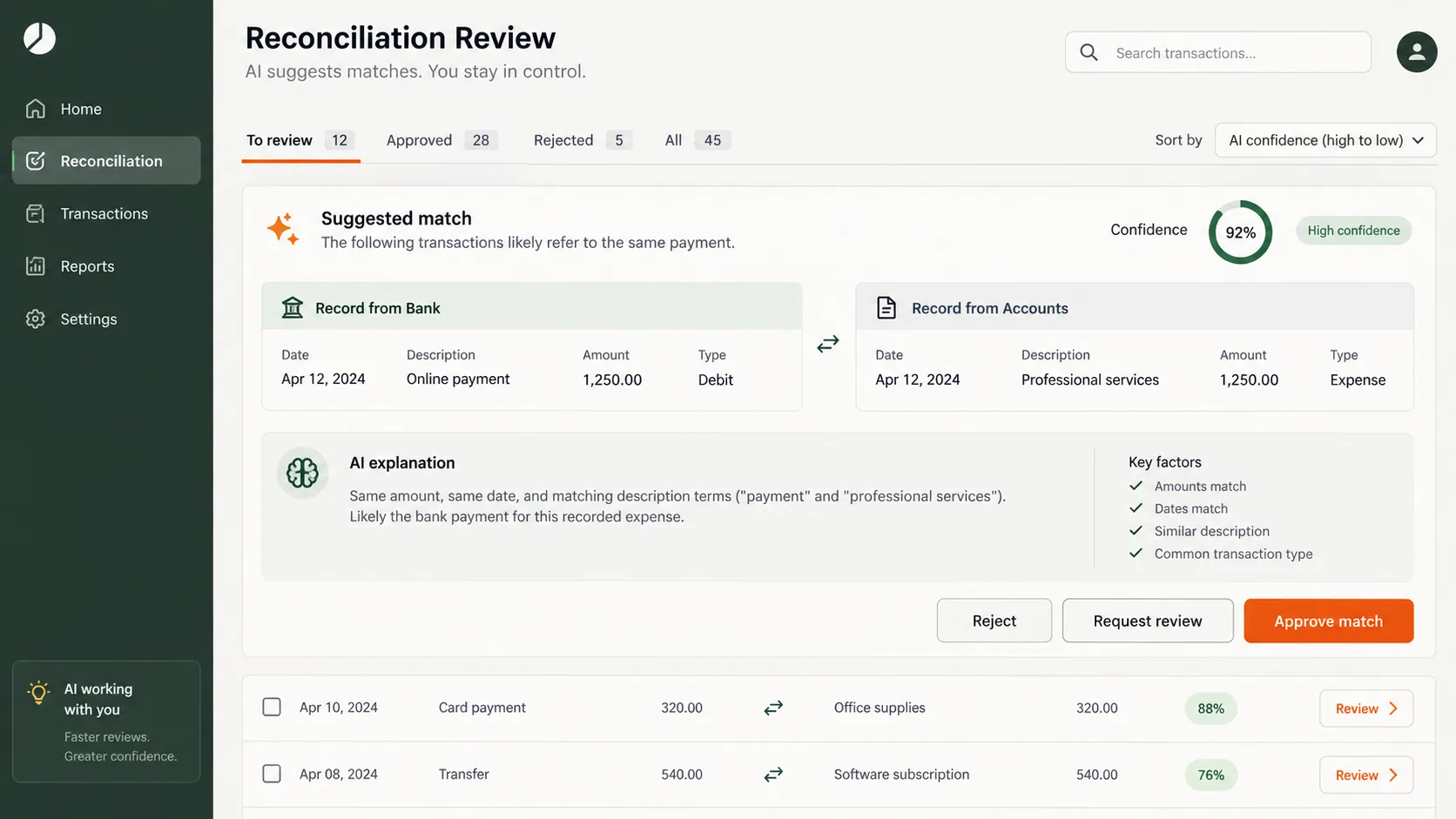Image resolution: width=1456 pixels, height=819 pixels.
Task: Click the Settings gear icon
Action: 36,319
